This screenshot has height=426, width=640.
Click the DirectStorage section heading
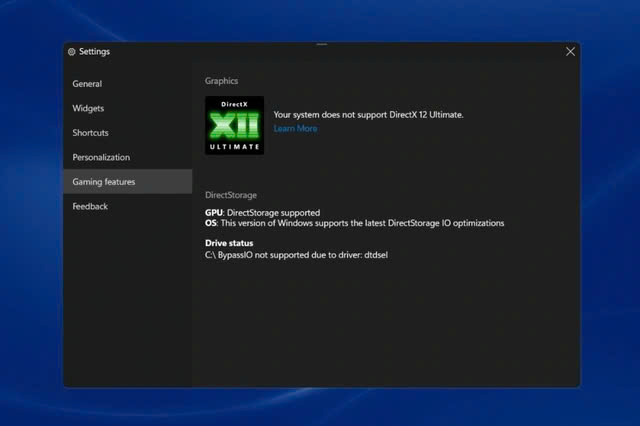230,195
